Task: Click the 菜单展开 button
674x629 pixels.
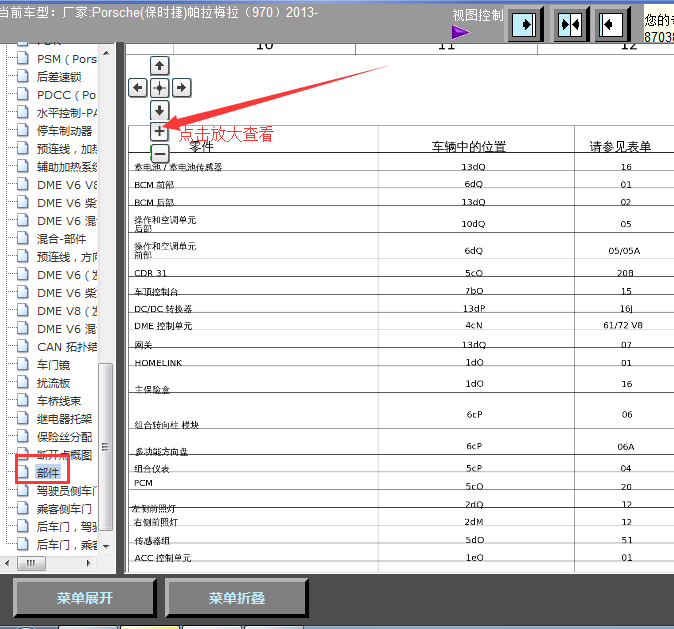Action: click(x=84, y=598)
